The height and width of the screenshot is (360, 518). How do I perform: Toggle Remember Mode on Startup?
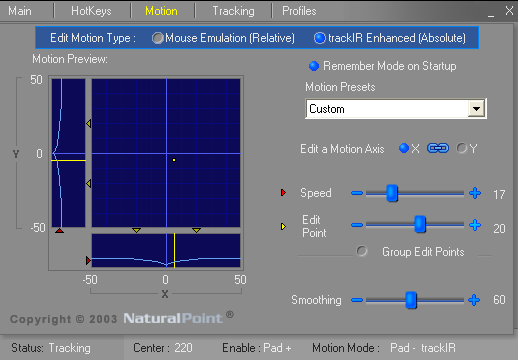(314, 66)
